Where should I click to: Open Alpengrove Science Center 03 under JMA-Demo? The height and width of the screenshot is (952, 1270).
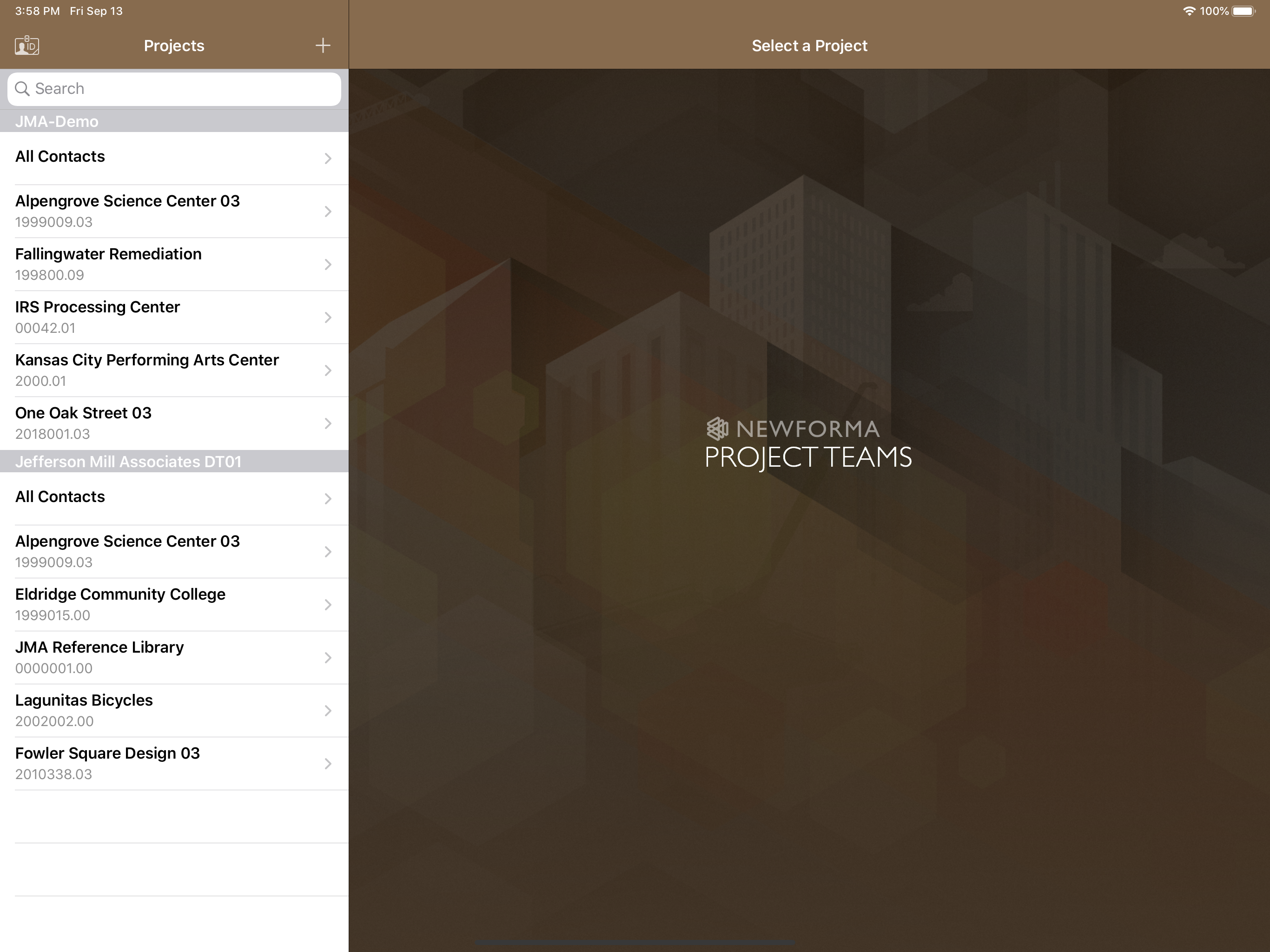click(x=174, y=212)
